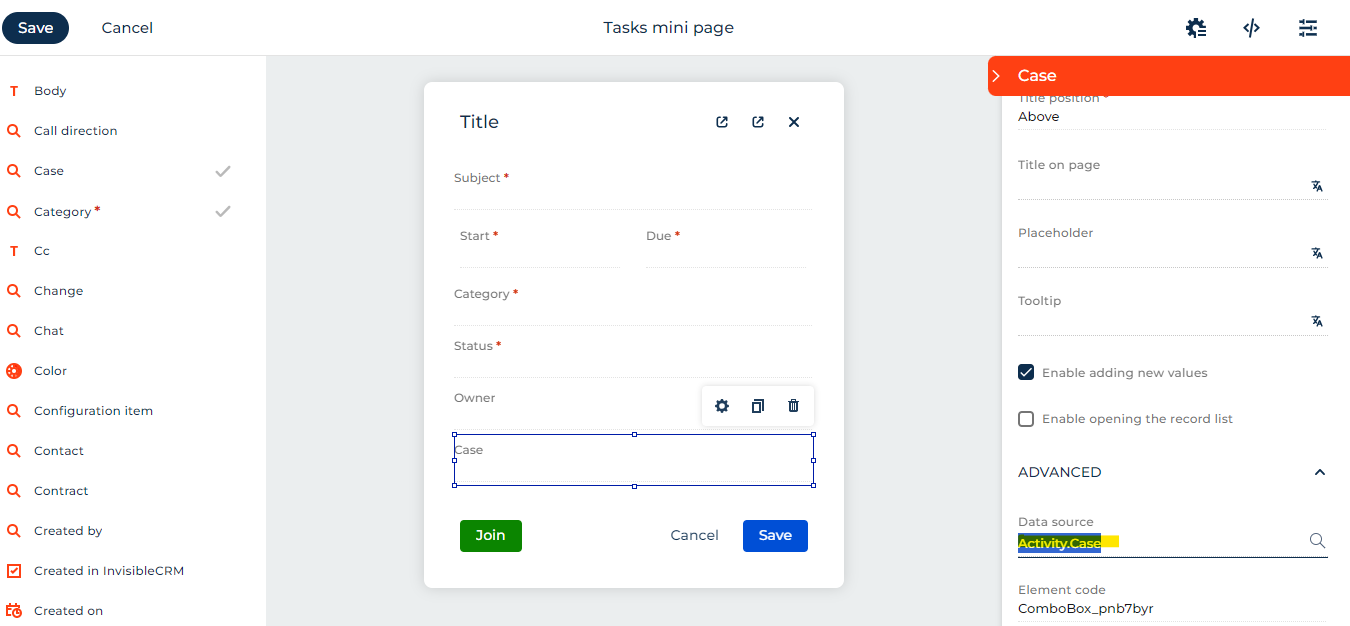The image size is (1350, 626).
Task: Delete the Case field using the trash icon
Action: (792, 405)
